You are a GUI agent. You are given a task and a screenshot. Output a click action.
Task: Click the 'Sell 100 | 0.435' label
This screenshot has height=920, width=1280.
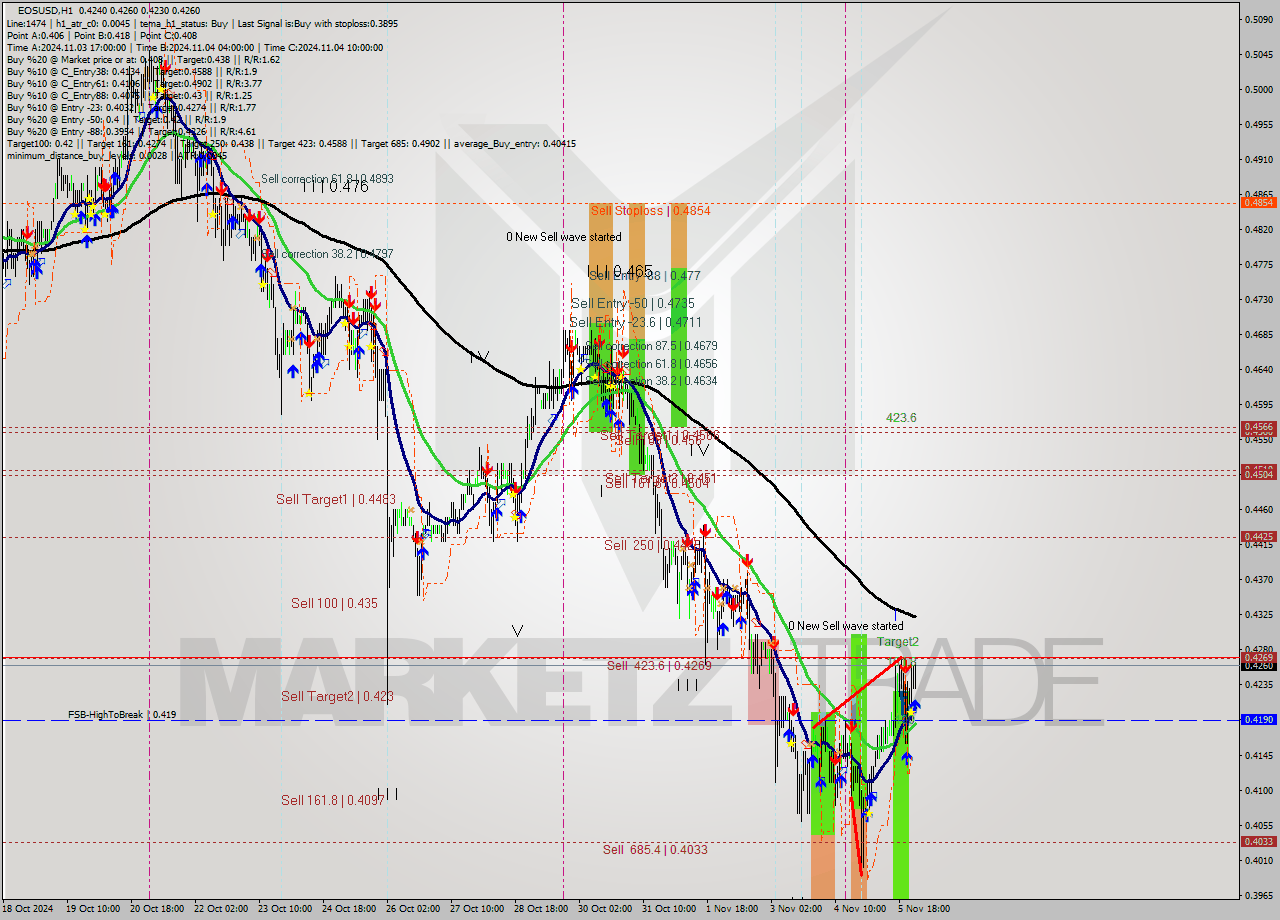point(334,603)
